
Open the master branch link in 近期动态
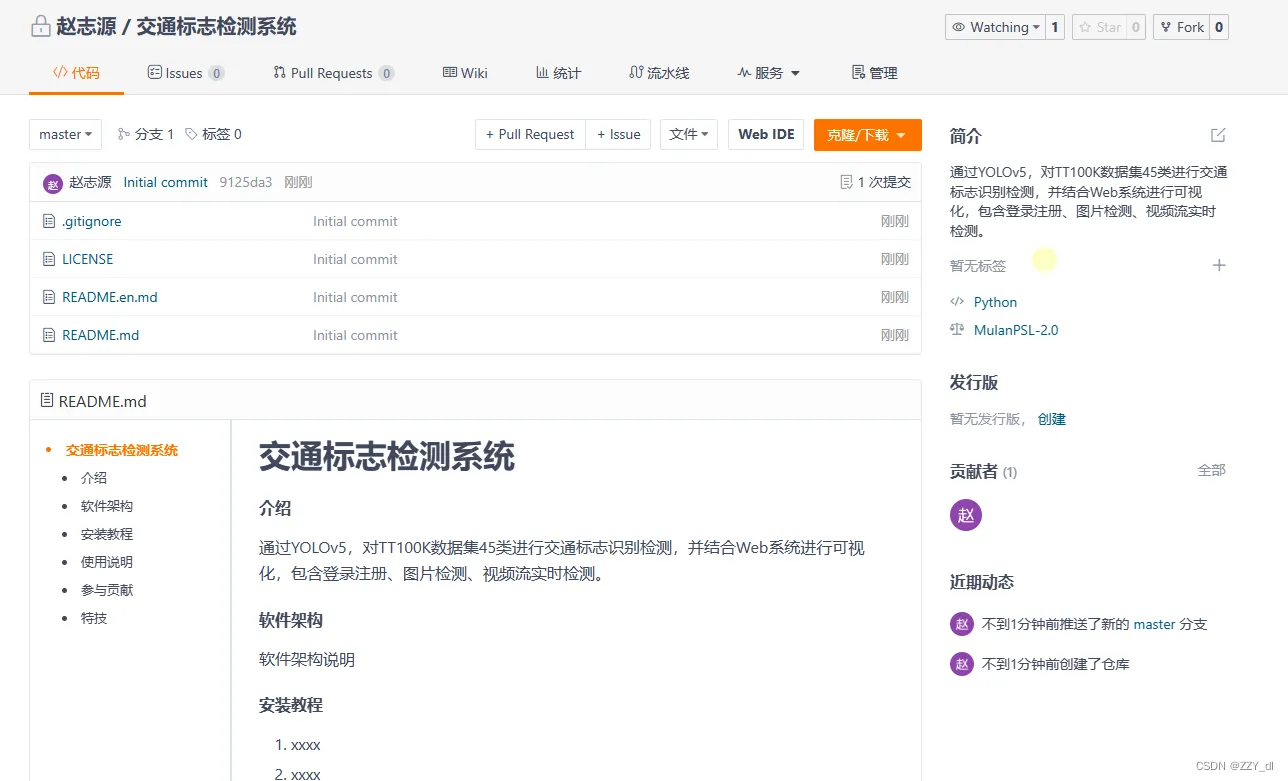pyautogui.click(x=1154, y=624)
